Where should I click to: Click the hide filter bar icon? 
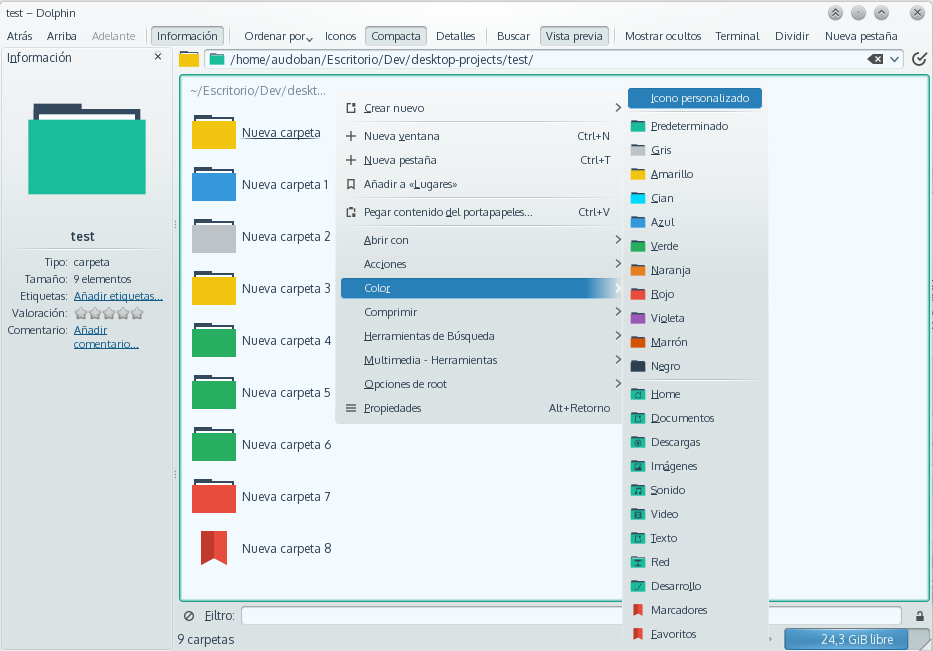pos(189,615)
